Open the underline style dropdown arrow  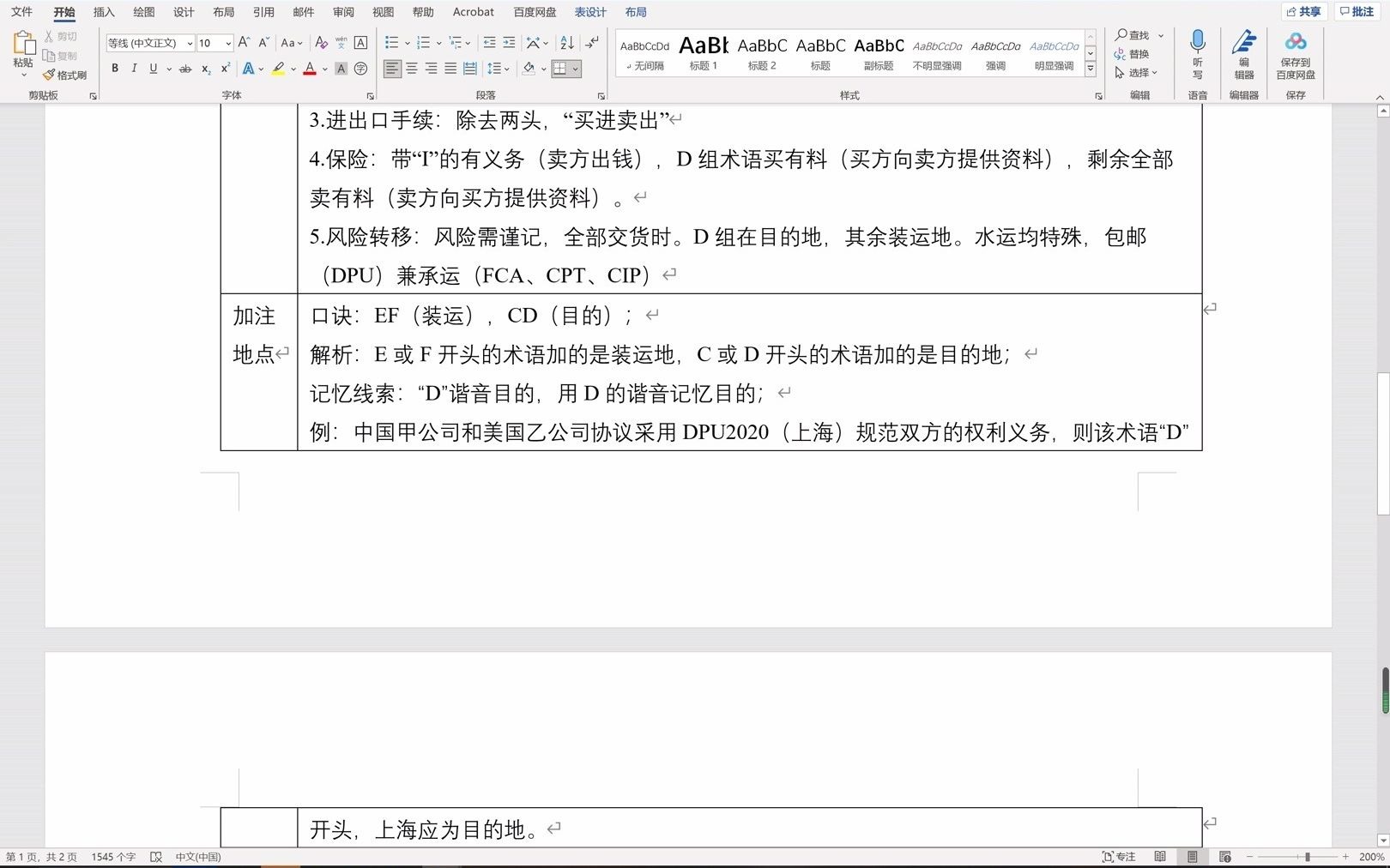tap(169, 69)
